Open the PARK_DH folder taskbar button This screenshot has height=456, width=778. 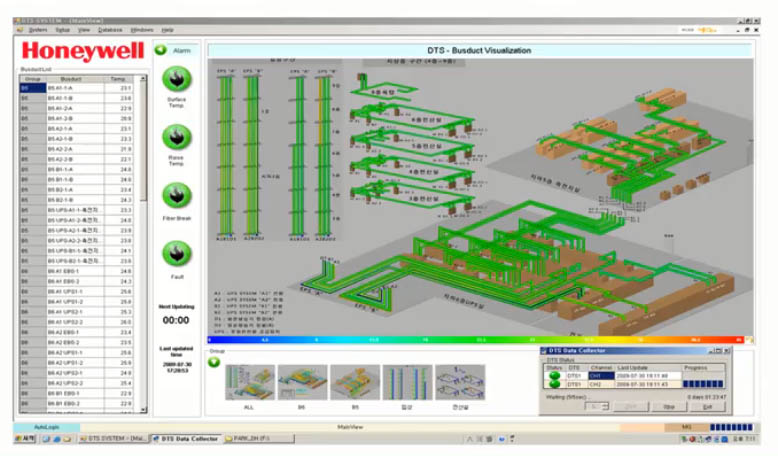(x=258, y=439)
